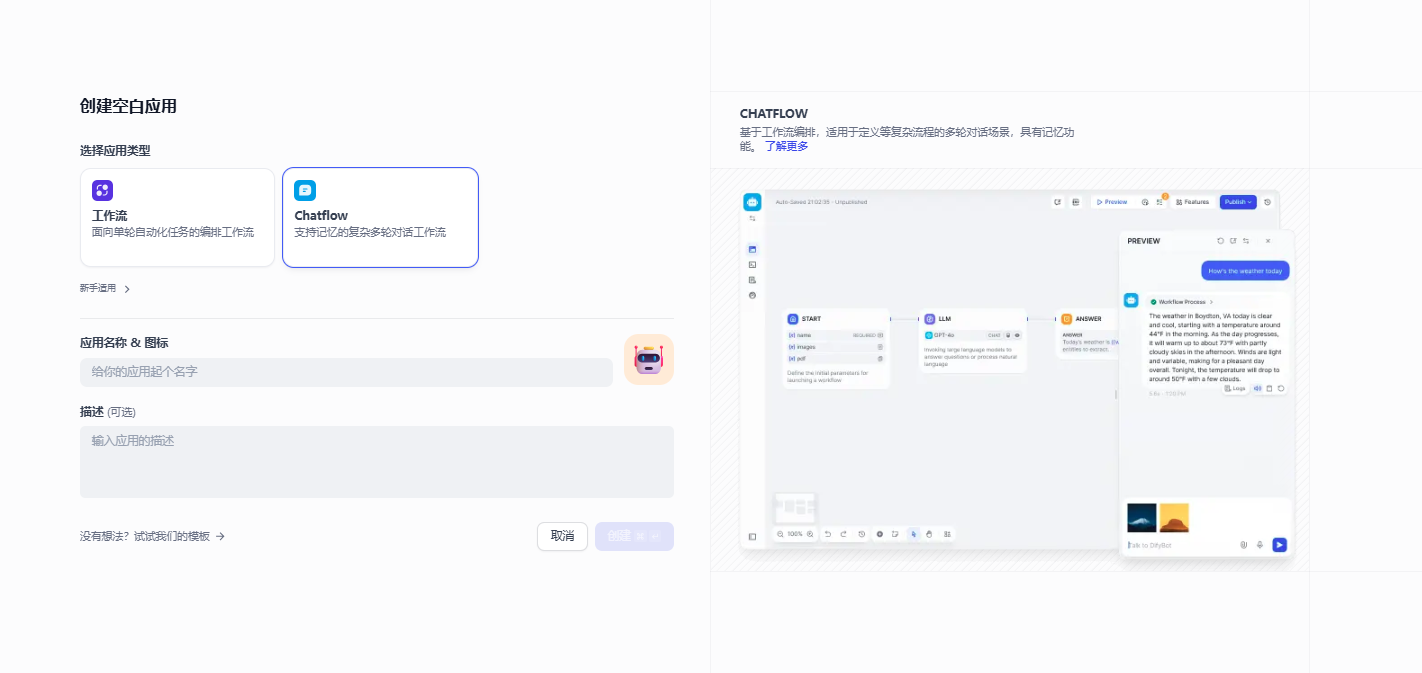
Task: Click the 创建 create button
Action: tap(634, 536)
